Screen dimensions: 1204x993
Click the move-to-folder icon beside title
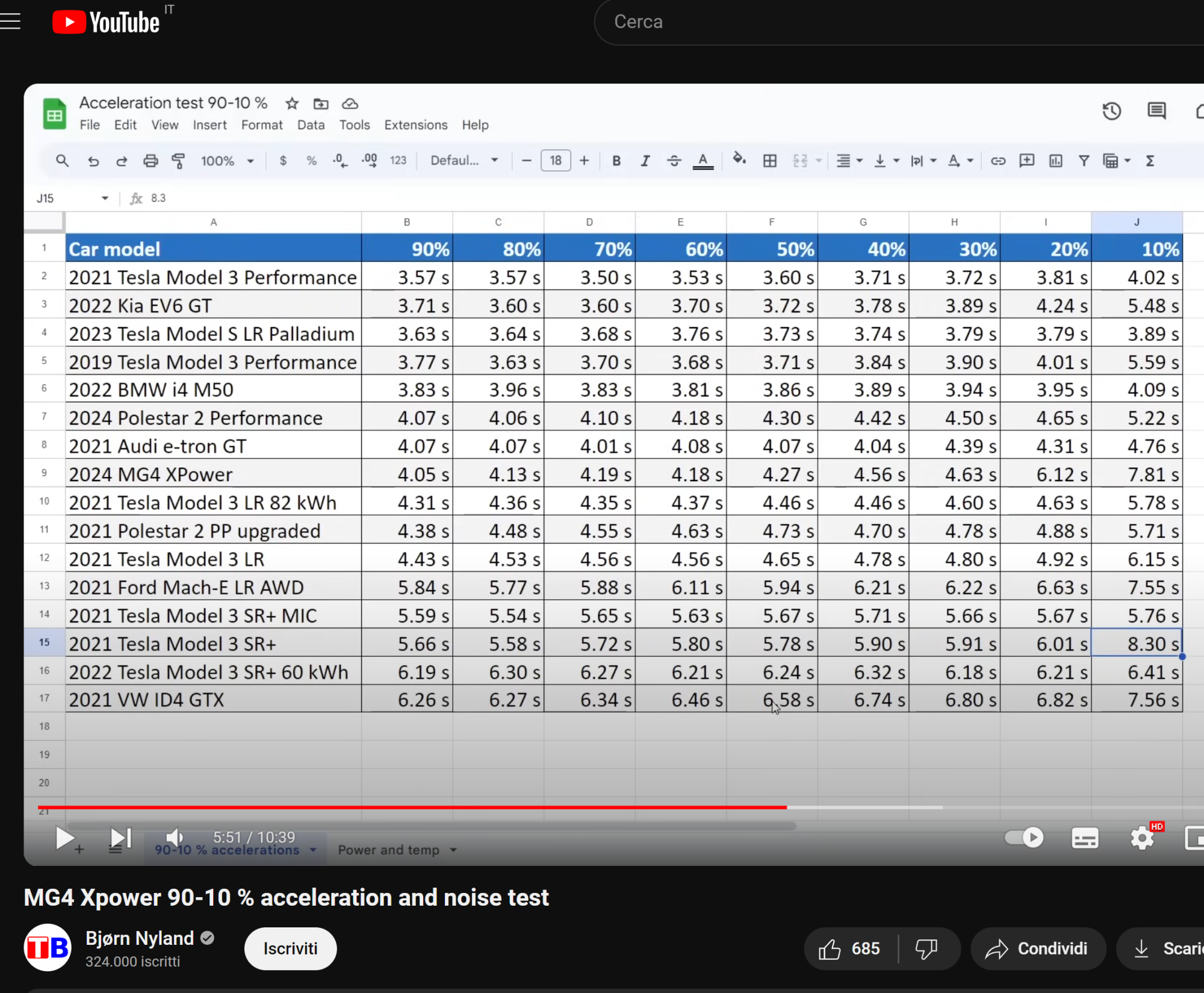click(321, 104)
